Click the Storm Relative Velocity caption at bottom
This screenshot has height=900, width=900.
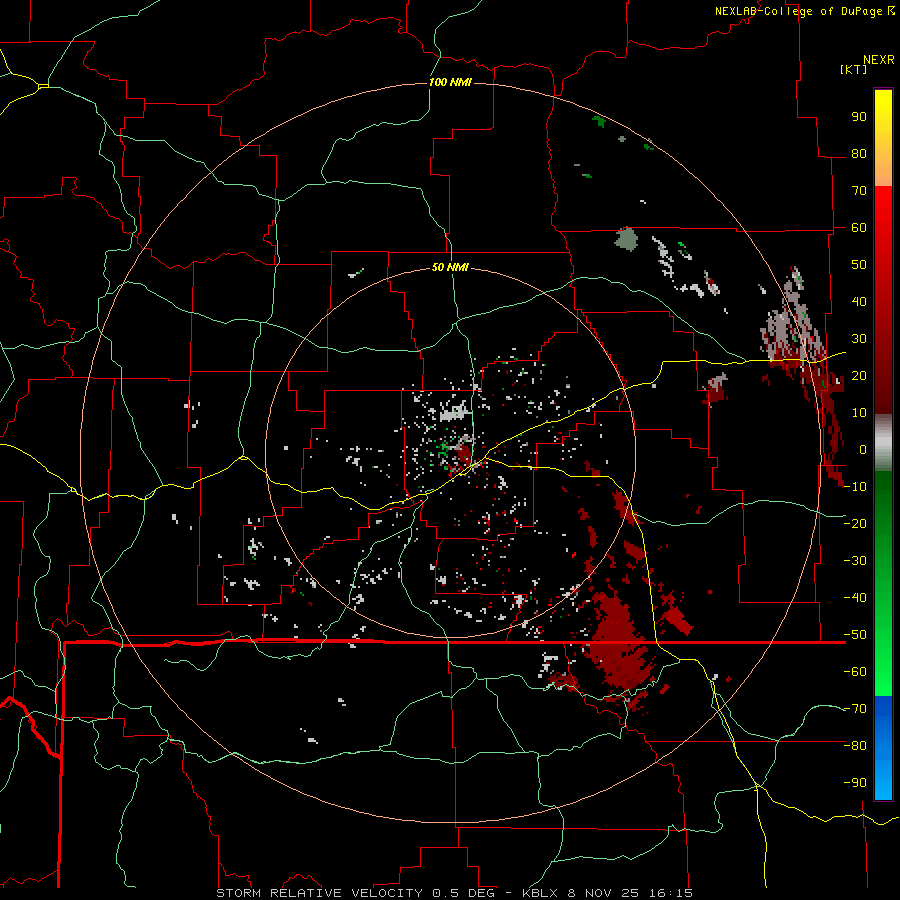click(x=455, y=893)
